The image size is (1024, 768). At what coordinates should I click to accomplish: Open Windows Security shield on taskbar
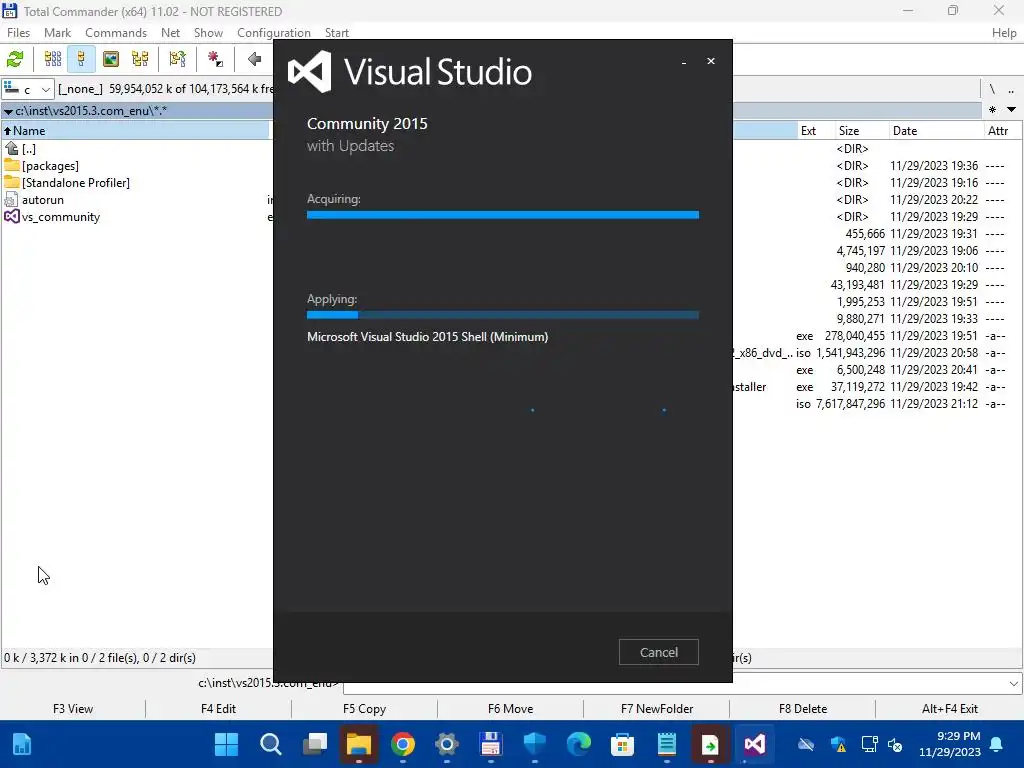535,744
